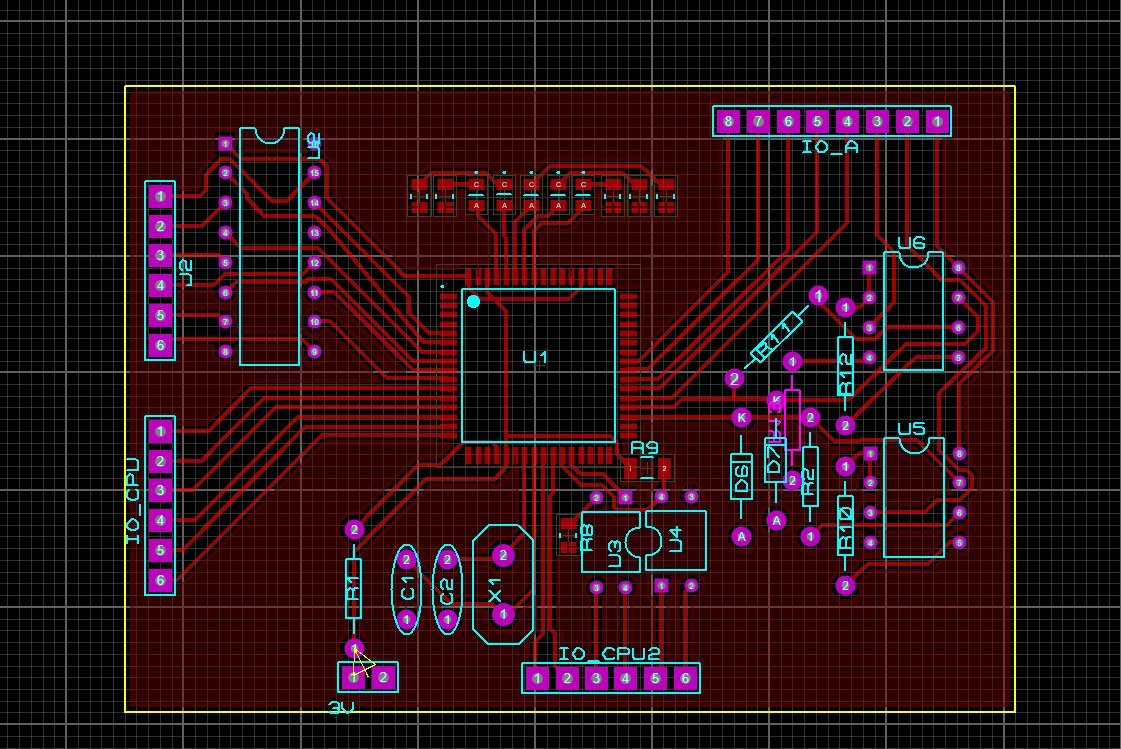
Task: Select the diagonal resistor R11
Action: [x=777, y=335]
